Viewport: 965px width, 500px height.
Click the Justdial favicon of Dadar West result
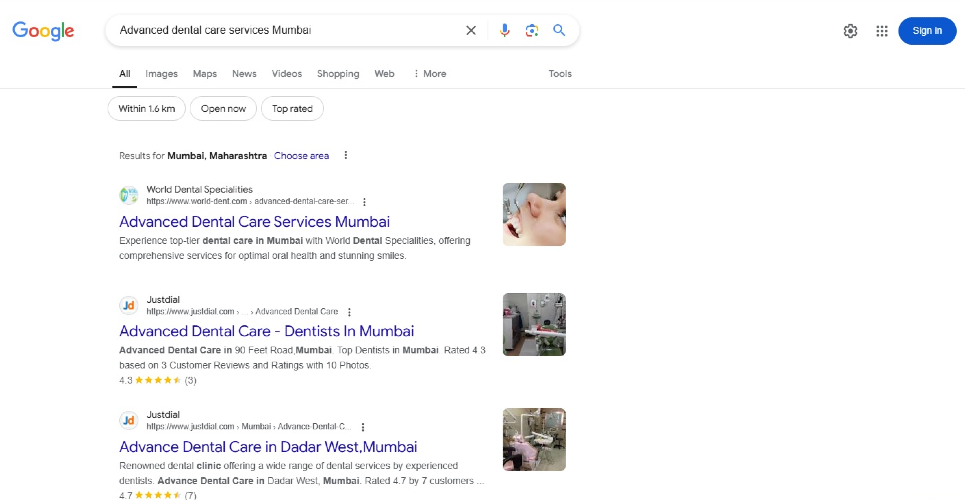129,421
